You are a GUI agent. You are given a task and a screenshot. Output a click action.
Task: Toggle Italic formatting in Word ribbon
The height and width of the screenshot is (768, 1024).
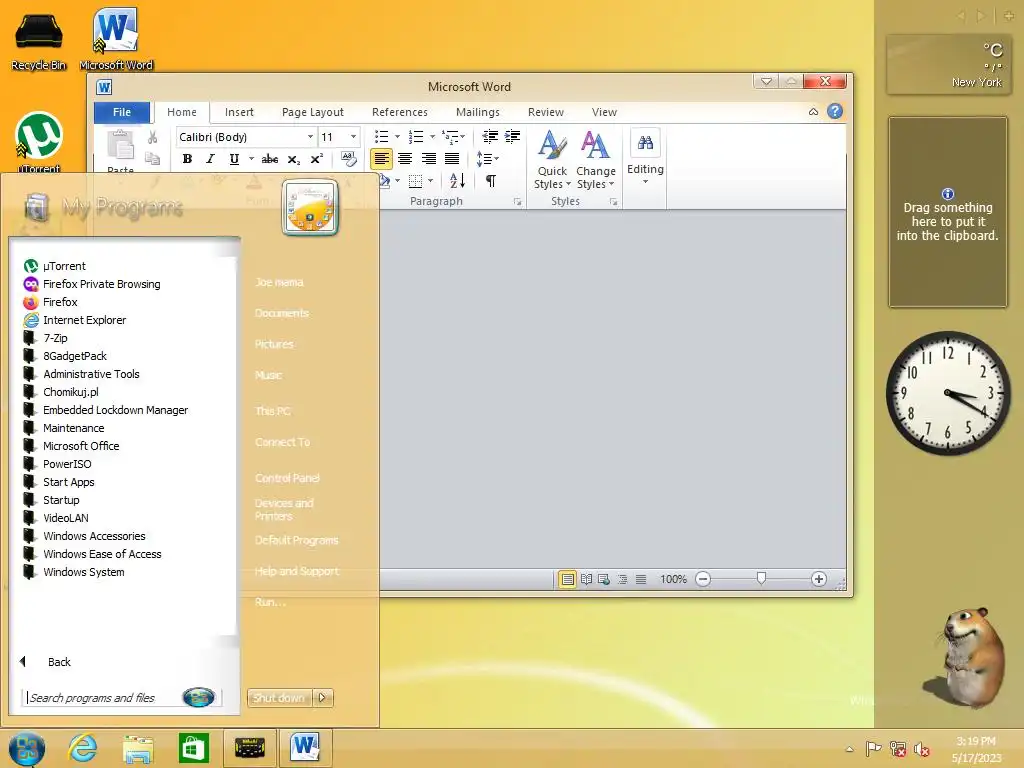pyautogui.click(x=210, y=159)
